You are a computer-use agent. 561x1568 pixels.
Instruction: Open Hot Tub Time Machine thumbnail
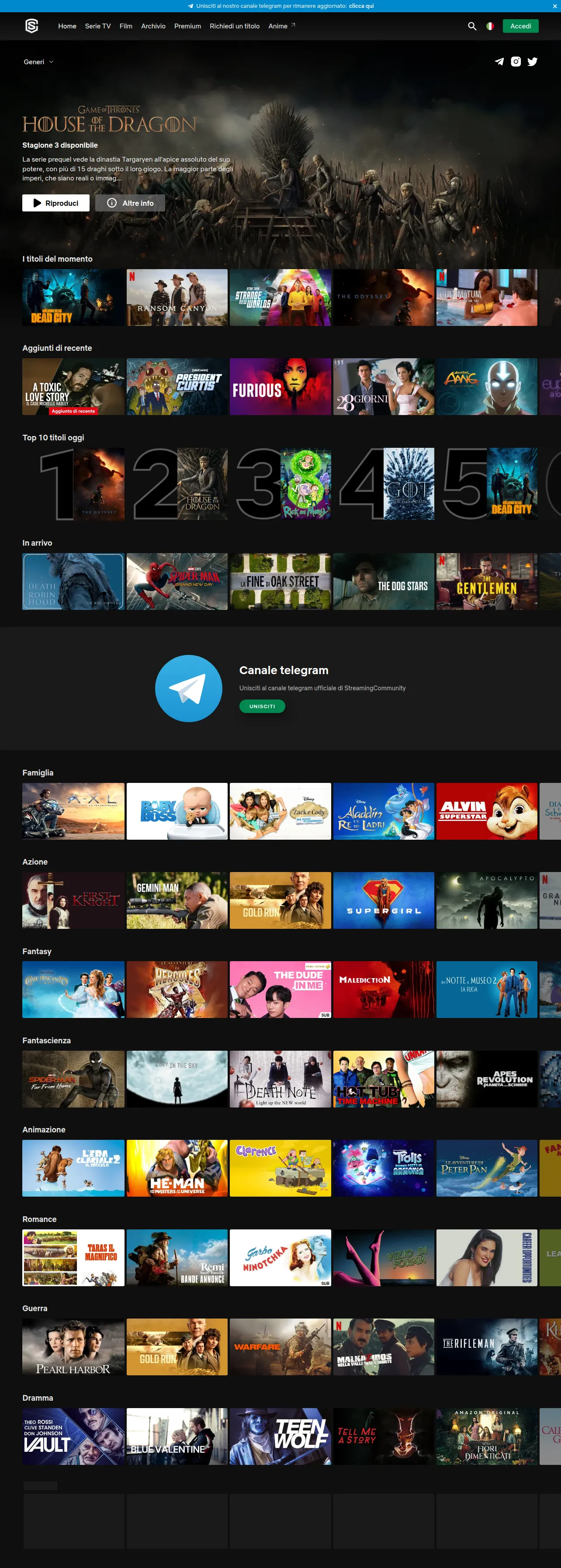coord(384,1079)
